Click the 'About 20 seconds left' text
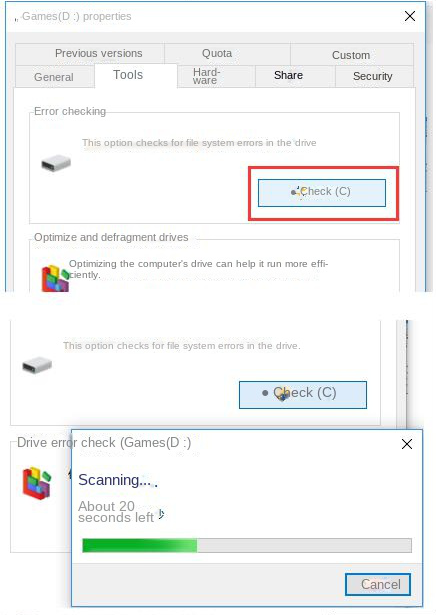Viewport: 436px width, 615px height. [x=117, y=512]
